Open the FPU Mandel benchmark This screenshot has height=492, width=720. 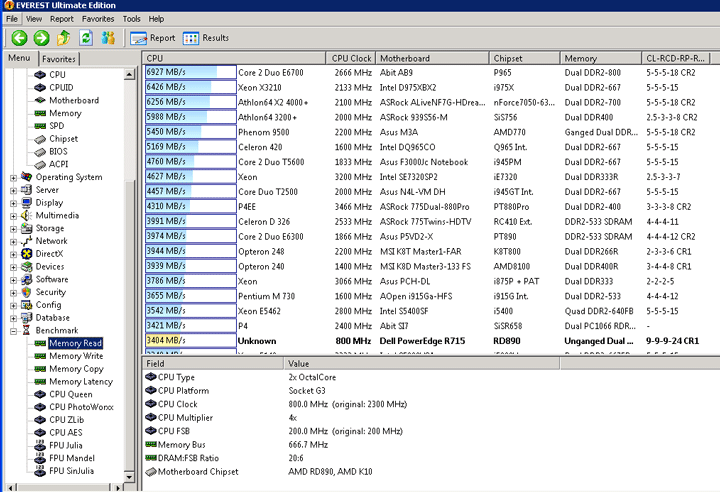point(72,458)
